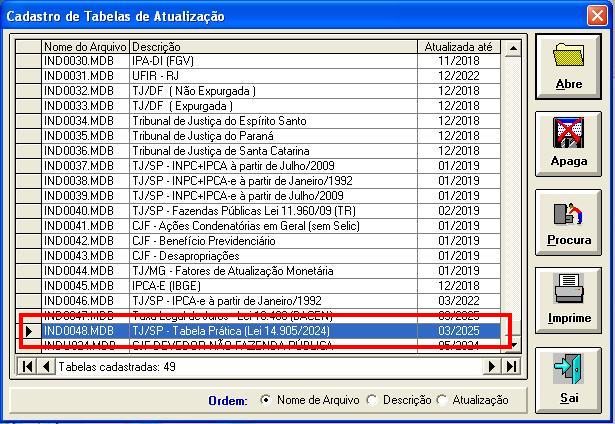Viewport: 615px width, 424px height.
Task: Choose Atualização sort order option
Action: (443, 400)
